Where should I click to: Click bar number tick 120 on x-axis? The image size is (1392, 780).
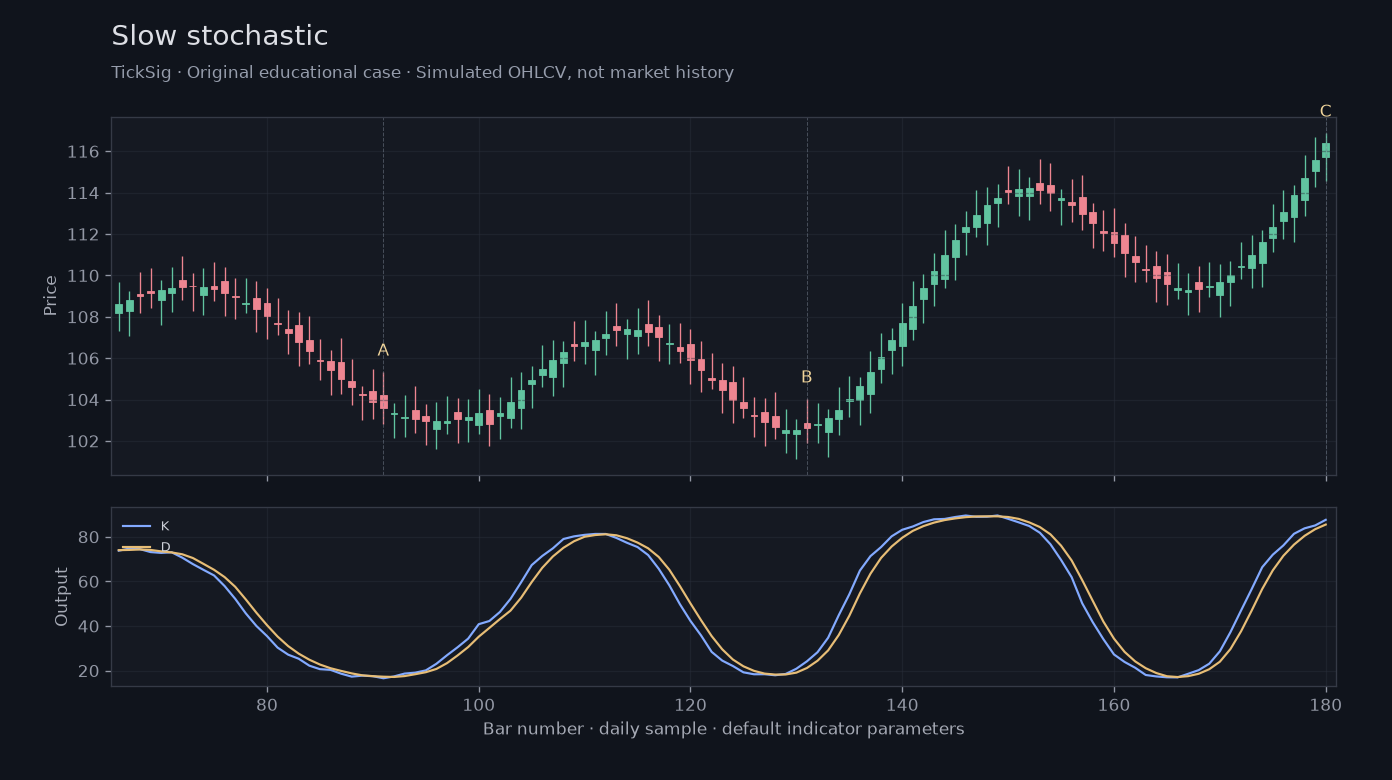(x=690, y=704)
